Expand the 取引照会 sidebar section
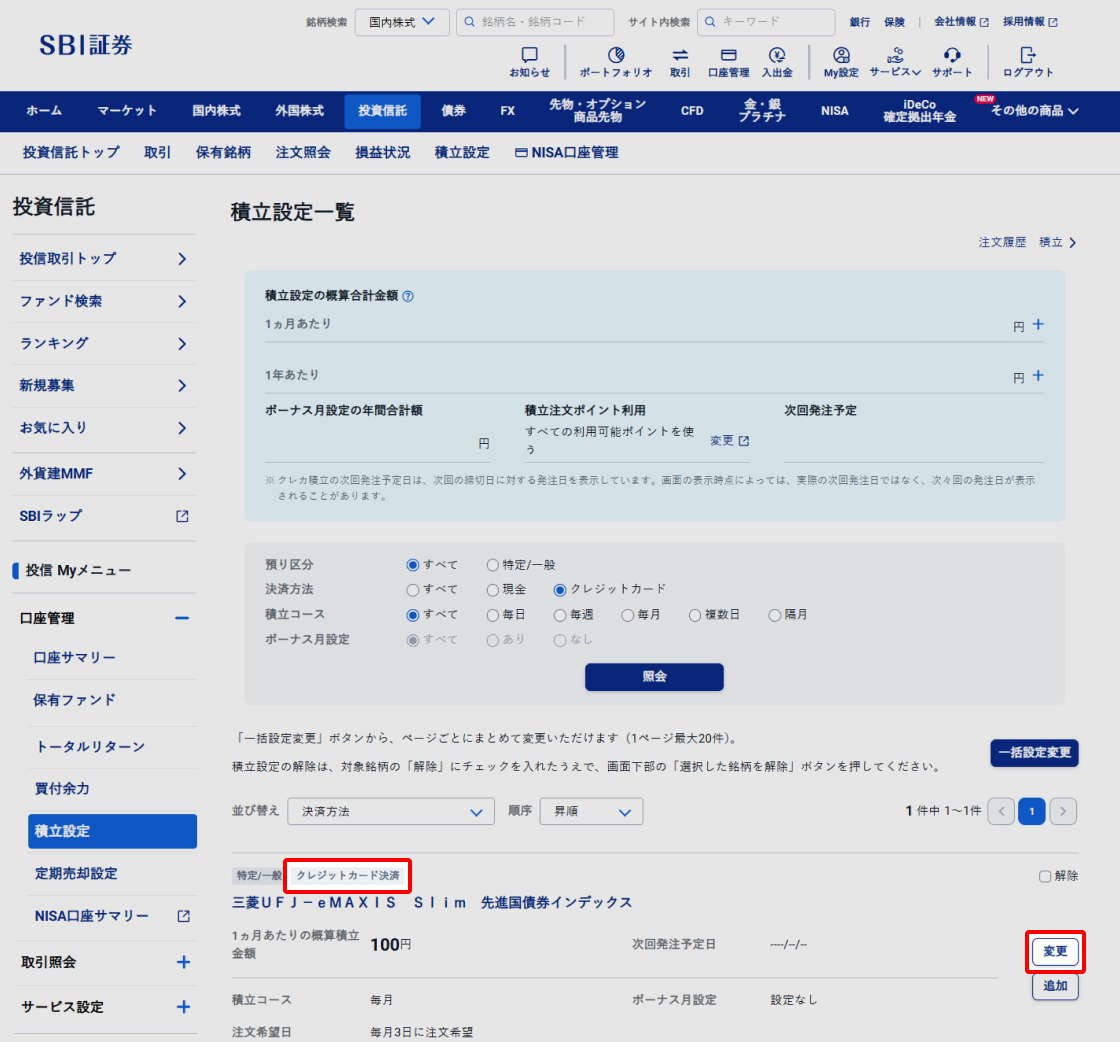This screenshot has width=1120, height=1042. click(184, 962)
